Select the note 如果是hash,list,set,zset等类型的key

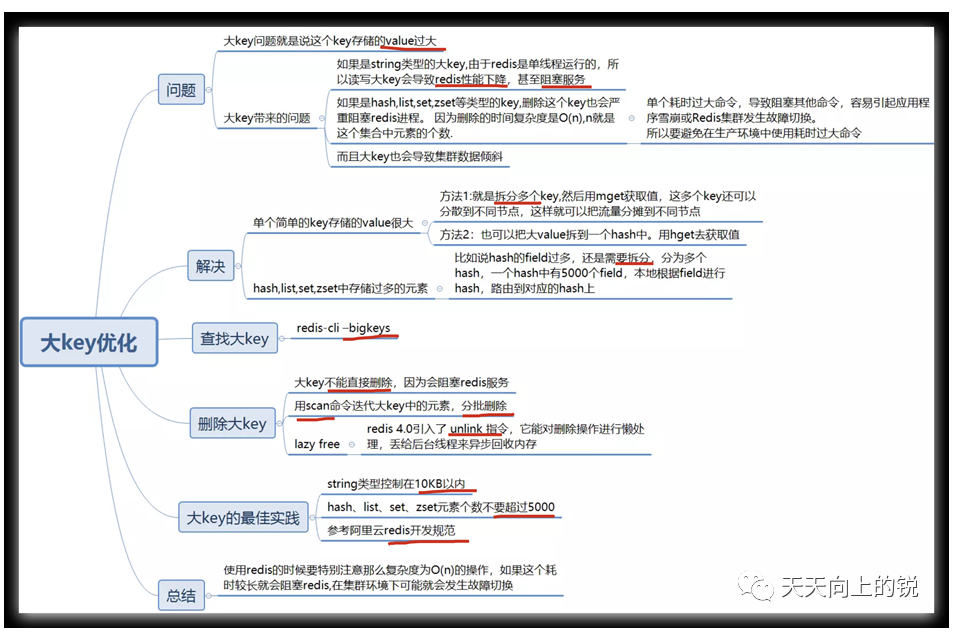click(x=478, y=118)
